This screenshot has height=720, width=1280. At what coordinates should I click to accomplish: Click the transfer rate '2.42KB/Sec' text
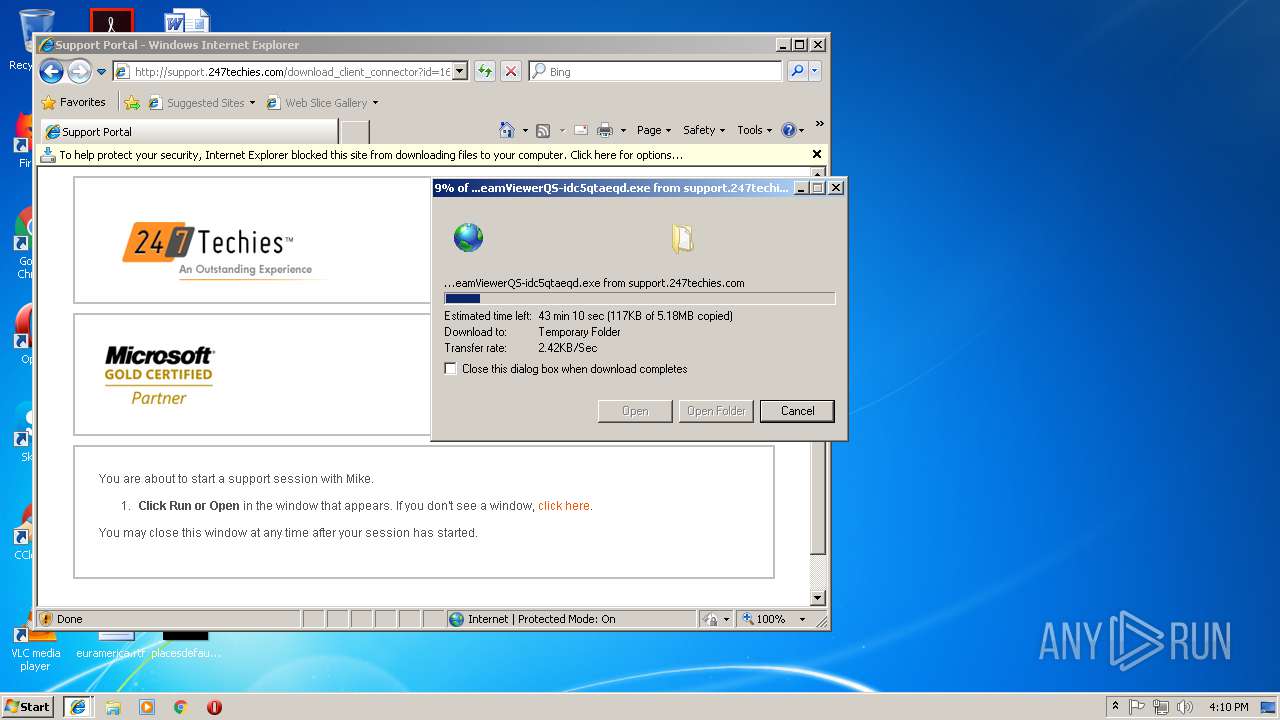click(x=567, y=348)
